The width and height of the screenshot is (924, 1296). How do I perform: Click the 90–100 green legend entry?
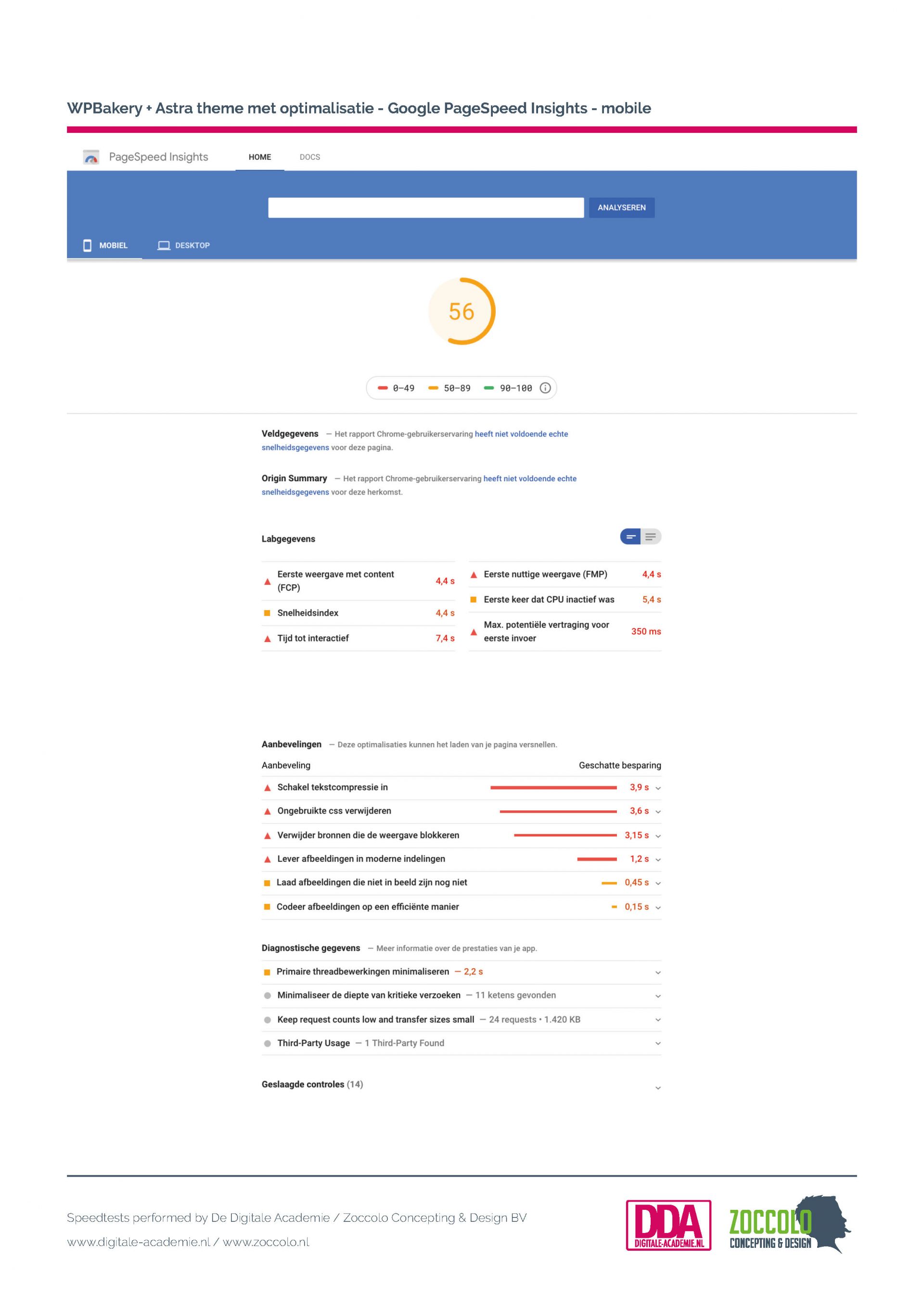pyautogui.click(x=508, y=388)
